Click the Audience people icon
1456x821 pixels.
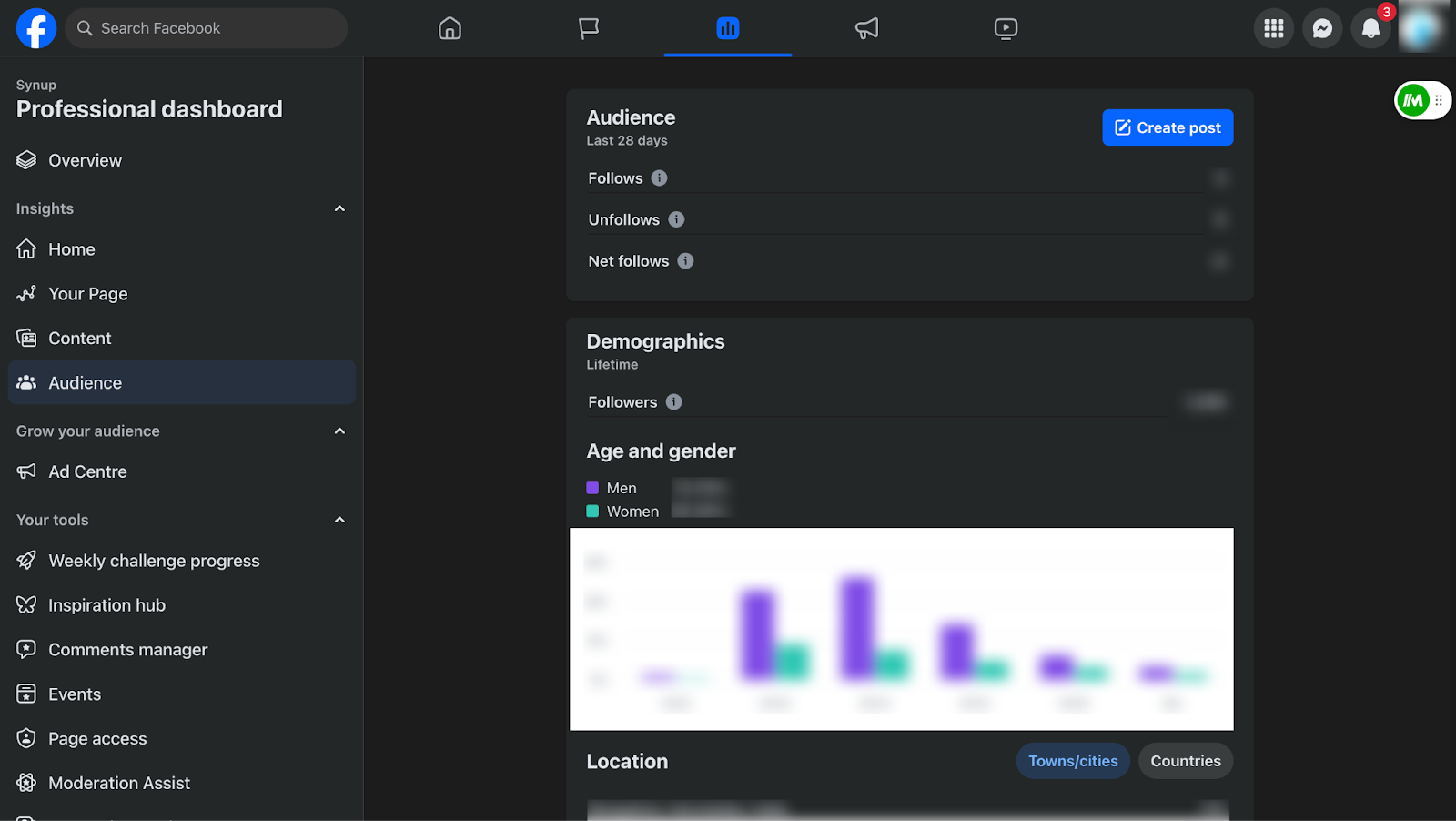[x=26, y=382]
